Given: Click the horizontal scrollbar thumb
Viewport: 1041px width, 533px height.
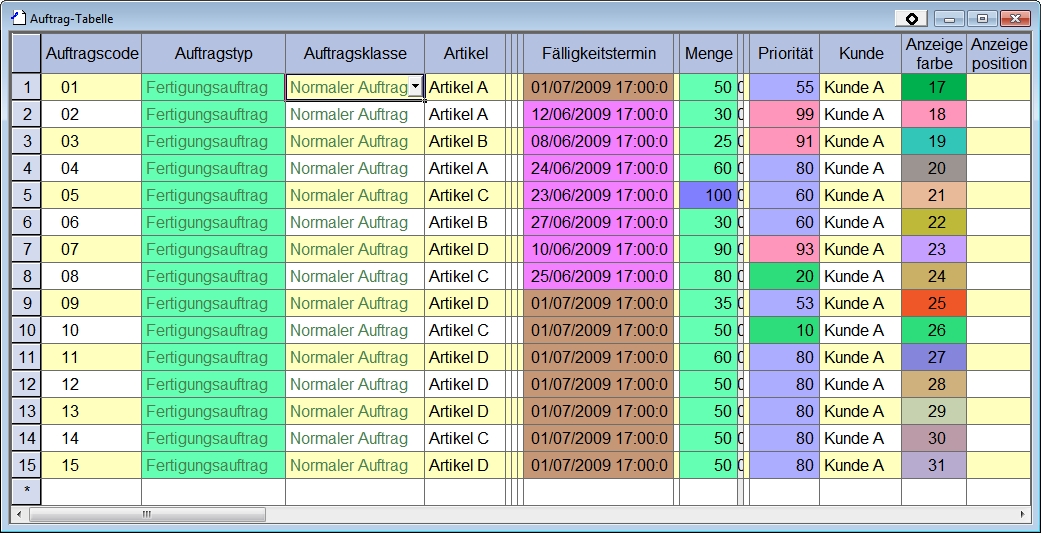Looking at the screenshot, I should [147, 514].
